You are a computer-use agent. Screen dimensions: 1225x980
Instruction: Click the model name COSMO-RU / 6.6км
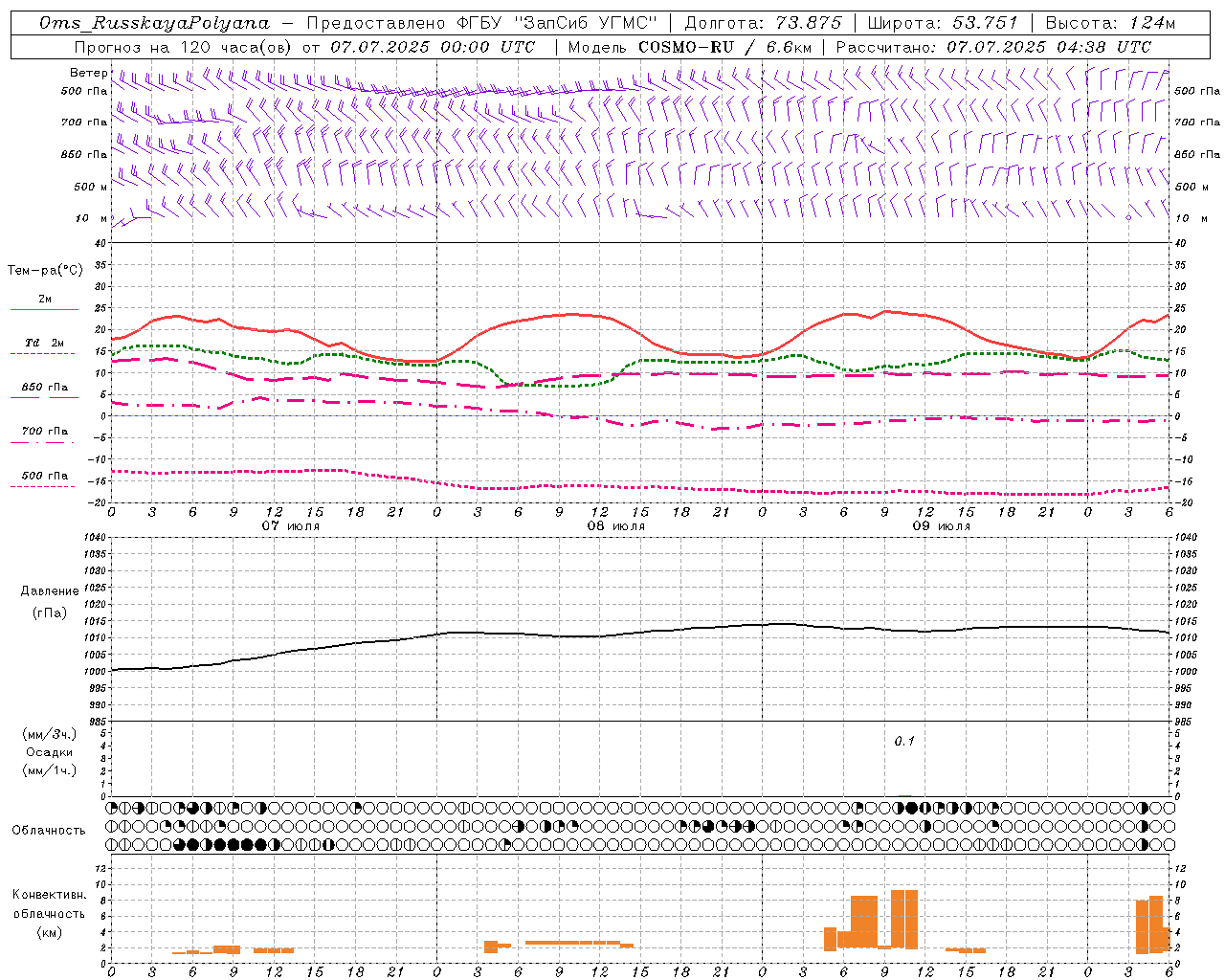pyautogui.click(x=725, y=47)
